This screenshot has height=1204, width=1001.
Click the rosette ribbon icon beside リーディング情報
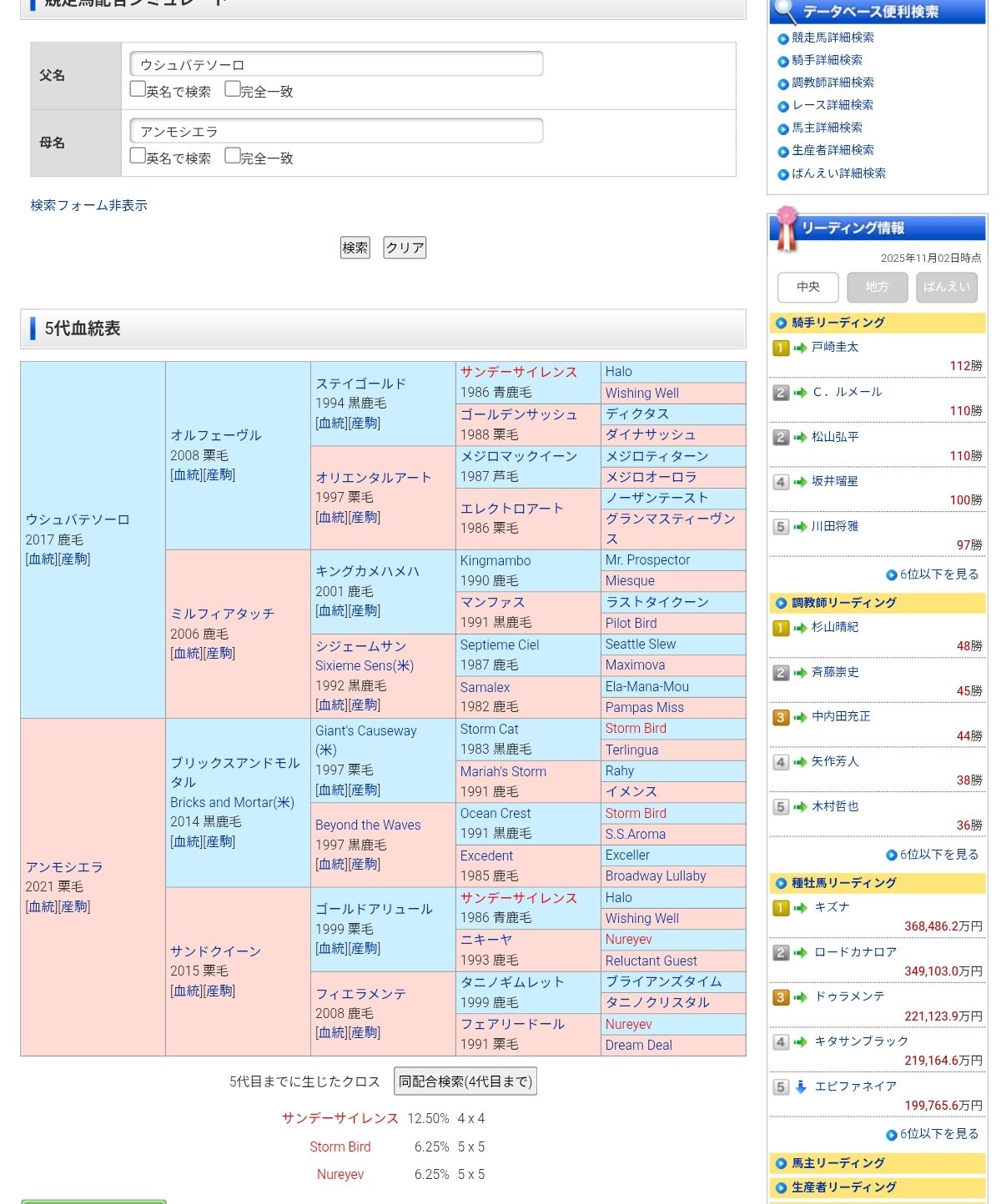(x=785, y=228)
